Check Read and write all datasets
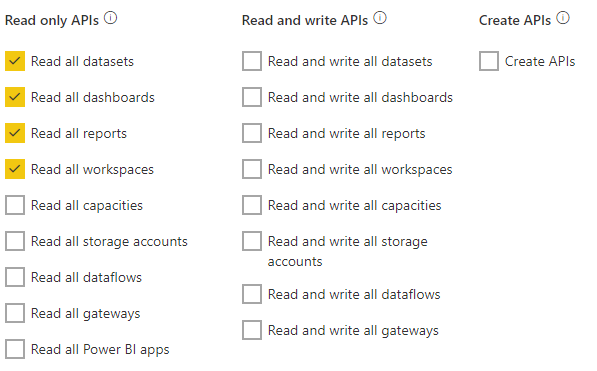597x371 pixels. [252, 61]
